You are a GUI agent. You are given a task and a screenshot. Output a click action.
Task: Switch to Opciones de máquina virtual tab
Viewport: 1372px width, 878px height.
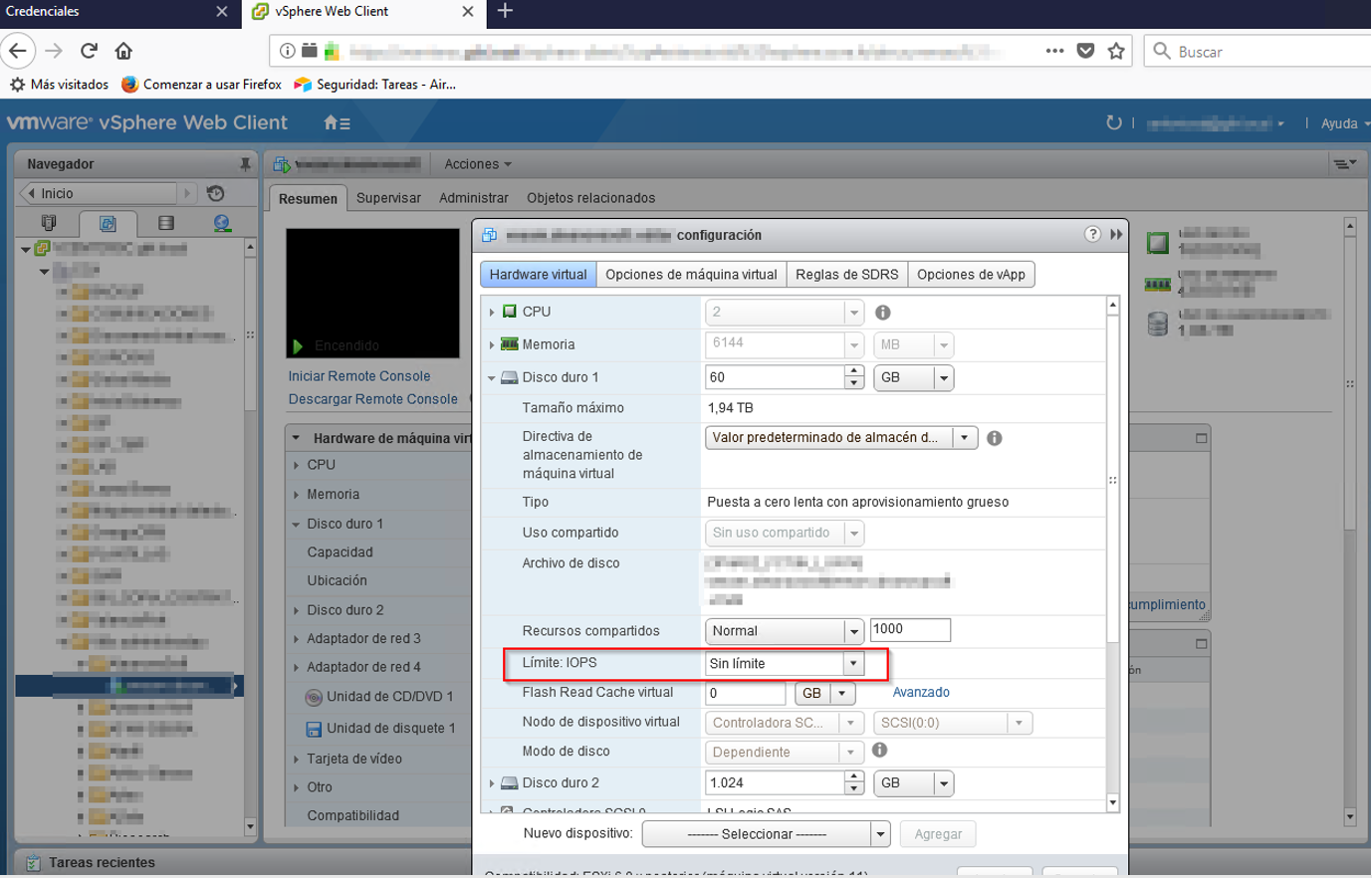pyautogui.click(x=691, y=275)
